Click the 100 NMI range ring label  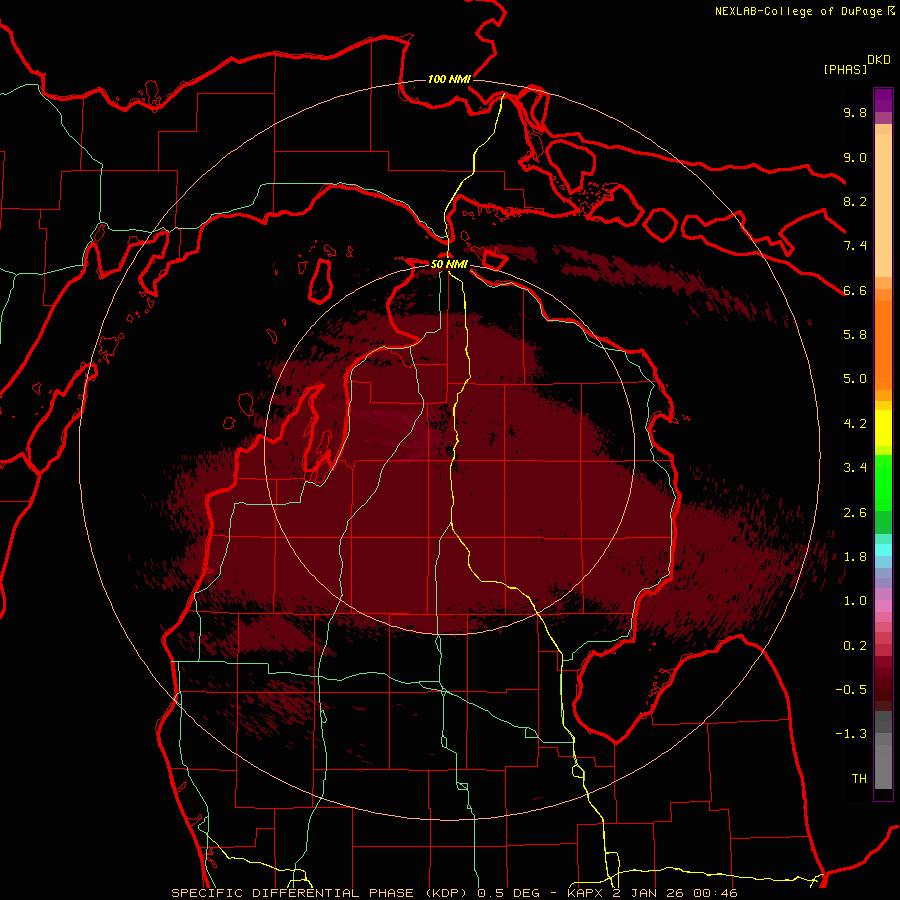[x=449, y=79]
